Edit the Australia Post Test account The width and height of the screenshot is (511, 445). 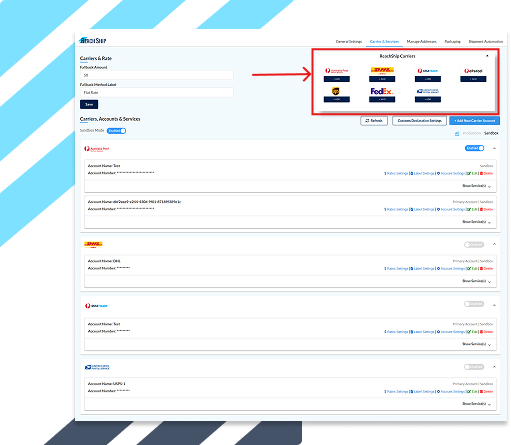(472, 173)
